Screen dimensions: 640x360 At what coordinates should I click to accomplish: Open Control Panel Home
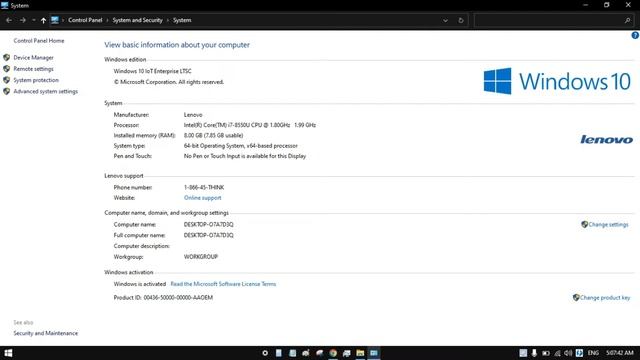click(39, 41)
